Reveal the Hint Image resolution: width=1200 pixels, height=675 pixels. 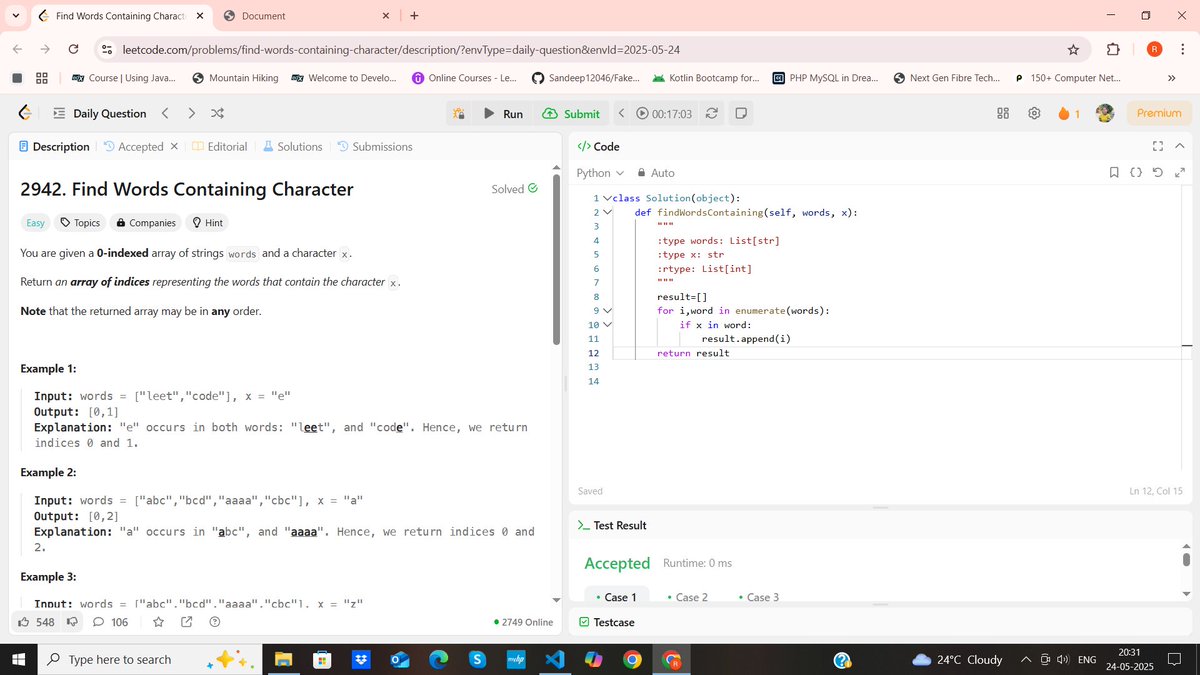tap(207, 223)
